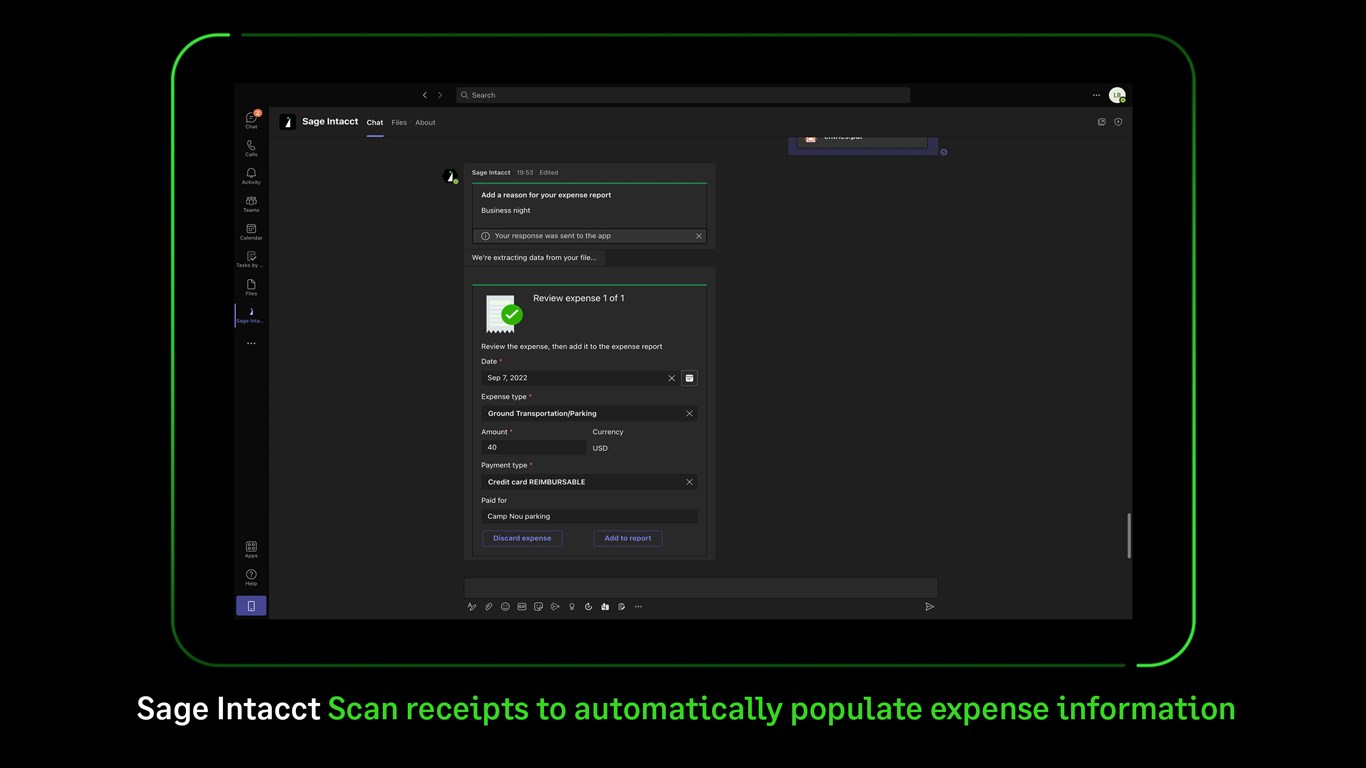
Task: Switch to the Chat tab
Action: [375, 122]
